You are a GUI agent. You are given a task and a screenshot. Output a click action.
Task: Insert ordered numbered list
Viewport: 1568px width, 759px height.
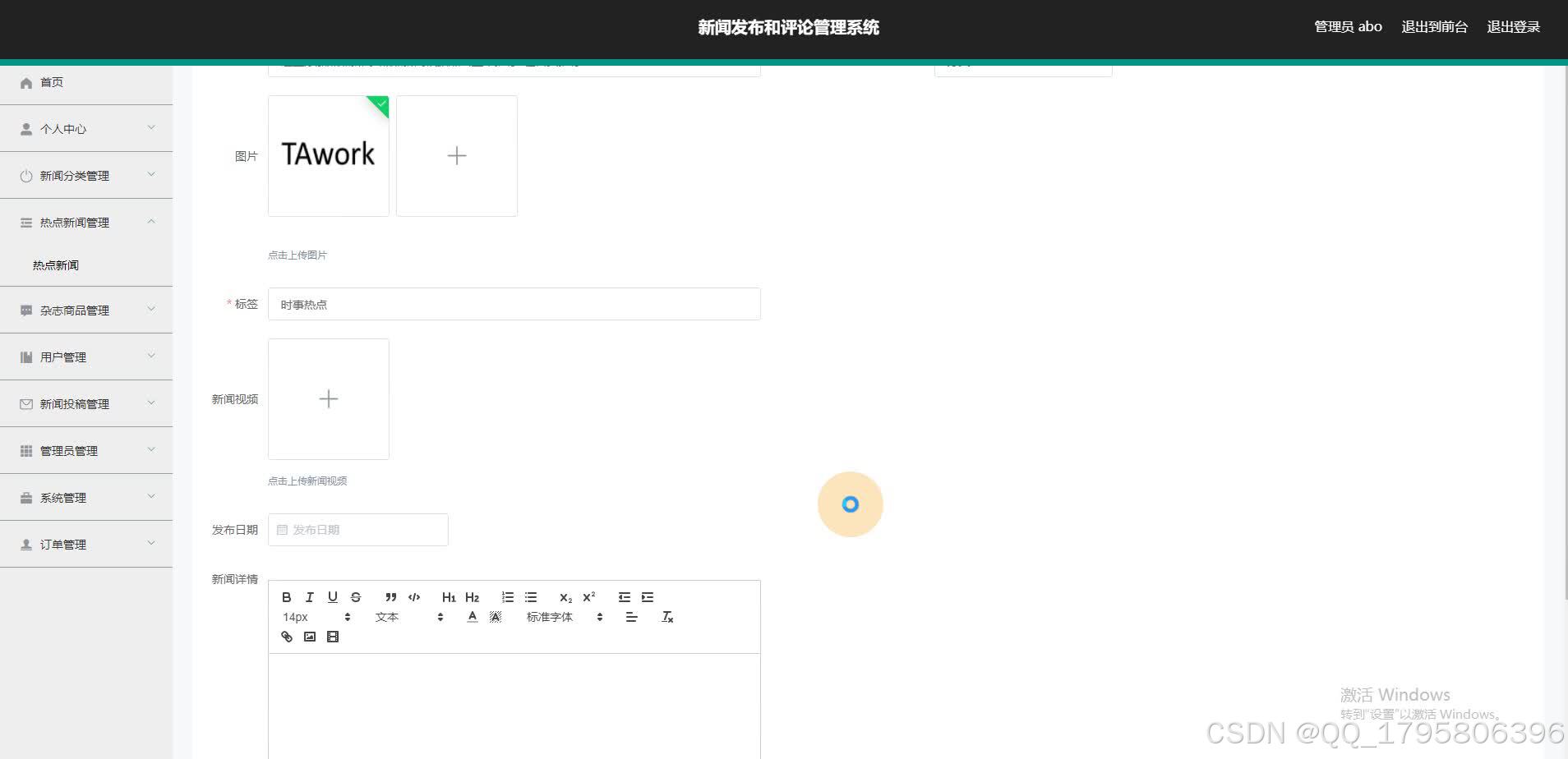[x=508, y=597]
